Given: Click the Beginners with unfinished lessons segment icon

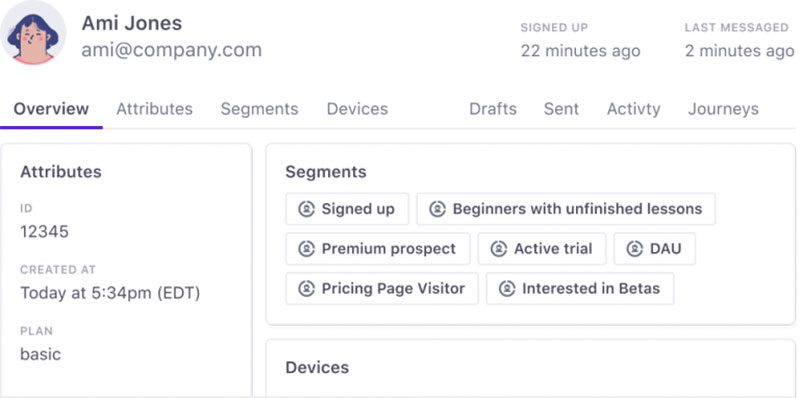Looking at the screenshot, I should click(437, 209).
